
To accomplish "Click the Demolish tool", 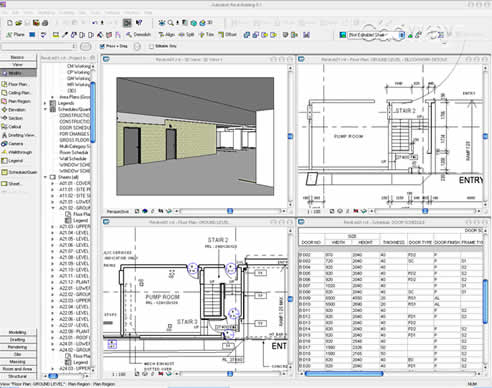I will [x=138, y=34].
